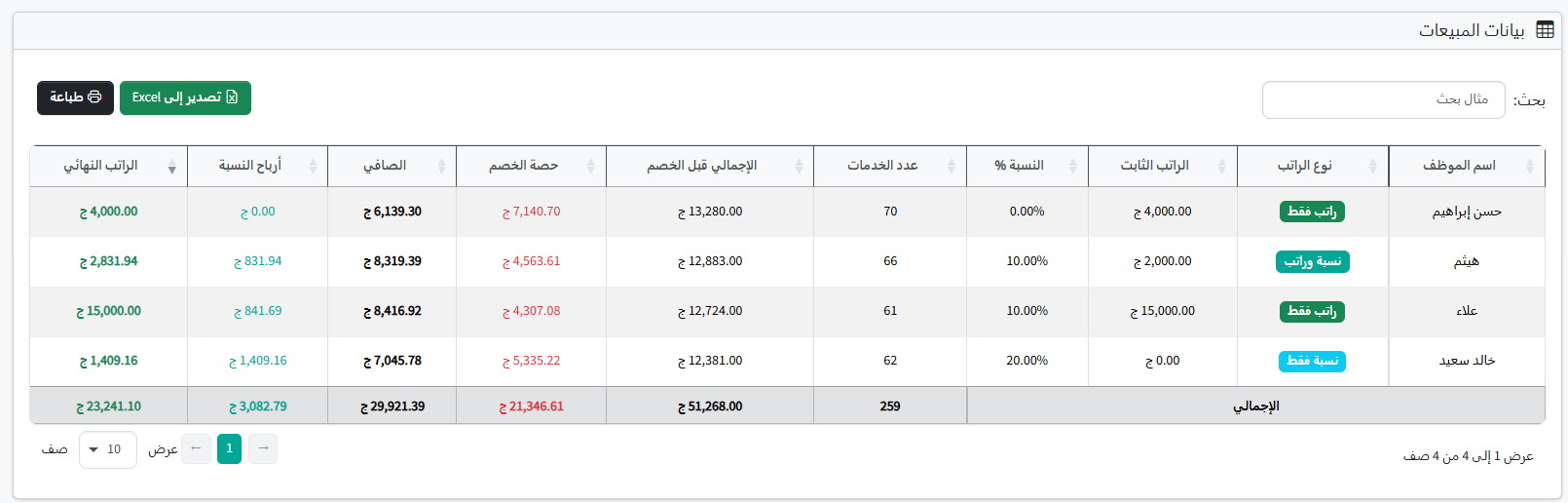Image resolution: width=1568 pixels, height=503 pixels.
Task: Click the sales data table icon
Action: [1545, 30]
